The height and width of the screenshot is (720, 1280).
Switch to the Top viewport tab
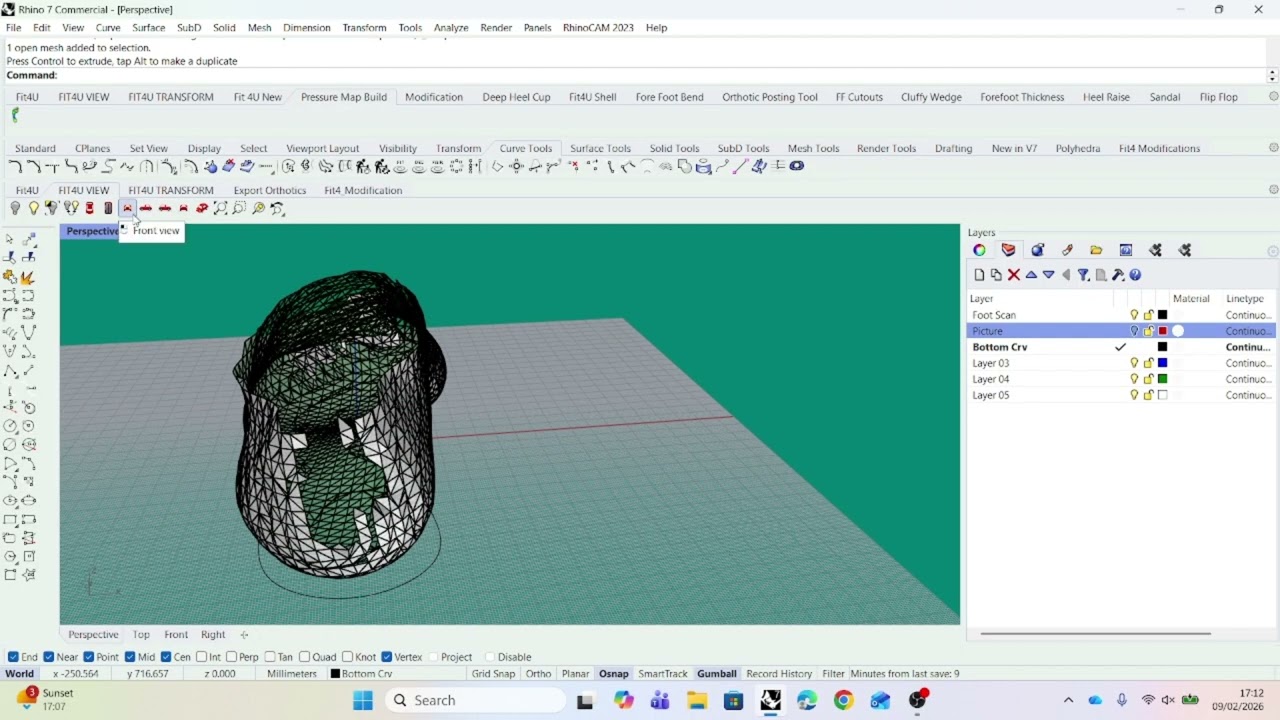pyautogui.click(x=141, y=634)
